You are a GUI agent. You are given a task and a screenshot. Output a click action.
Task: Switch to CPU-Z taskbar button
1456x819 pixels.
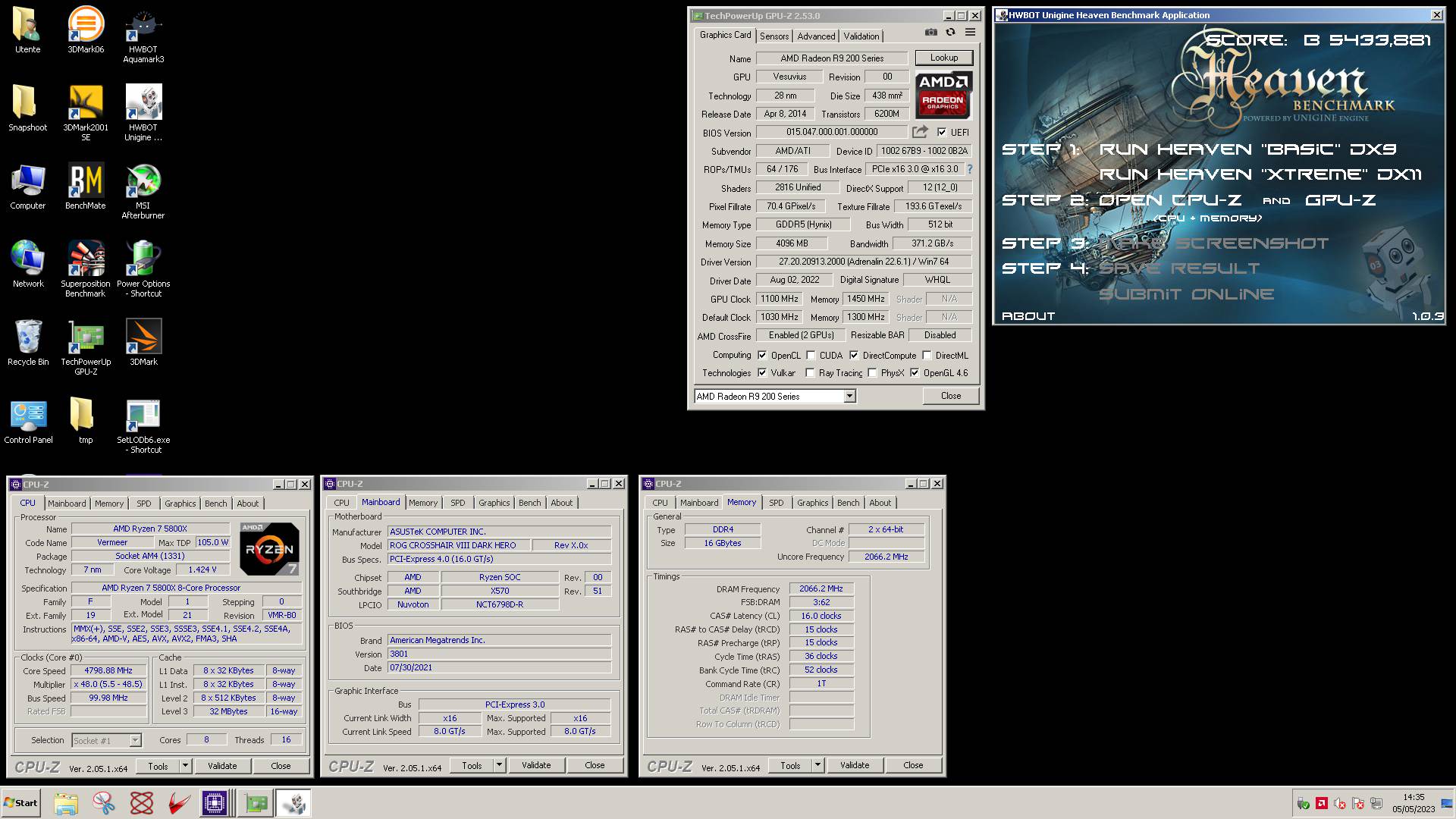point(215,803)
